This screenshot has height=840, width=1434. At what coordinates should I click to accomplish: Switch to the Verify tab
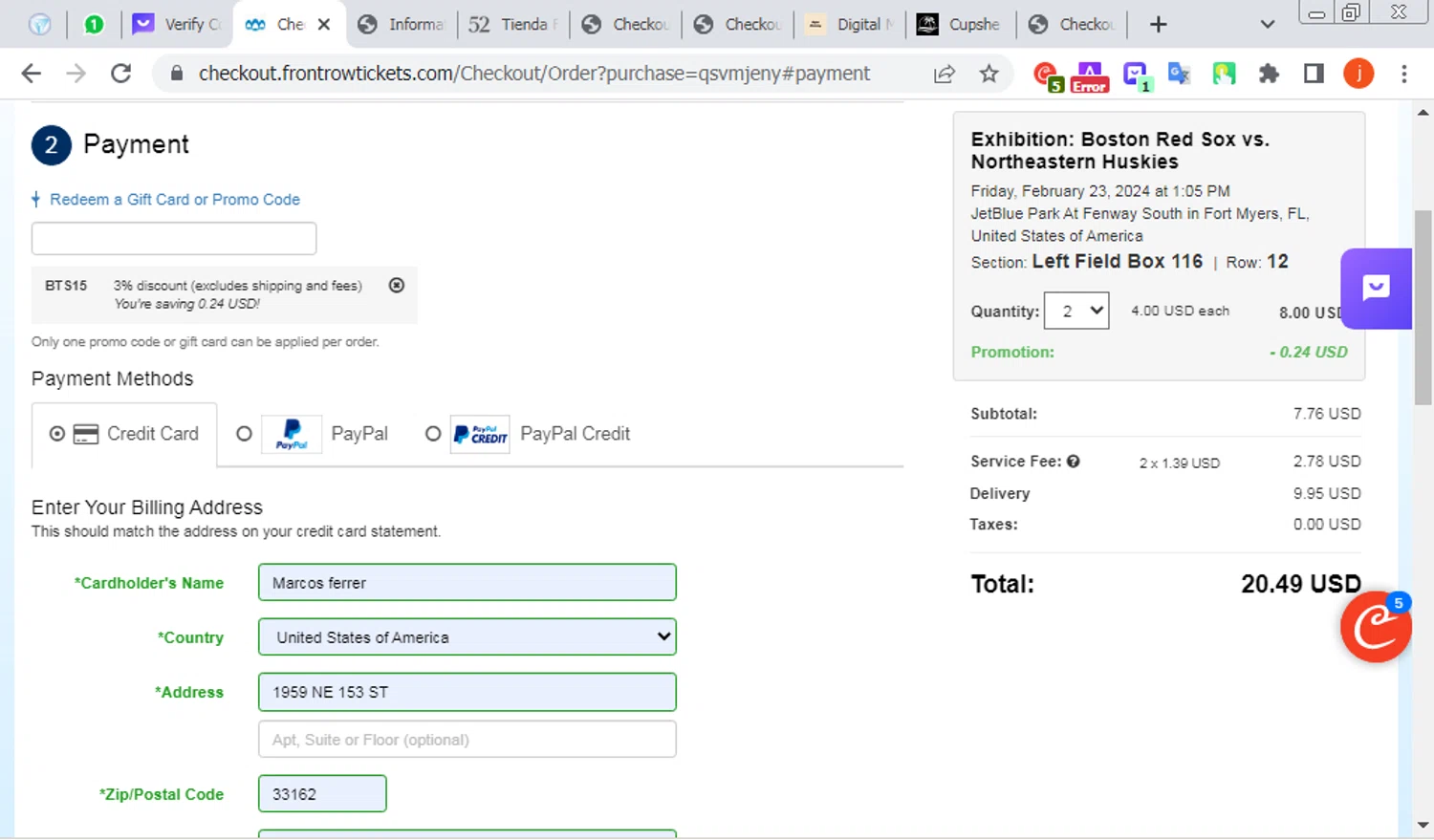(177, 24)
